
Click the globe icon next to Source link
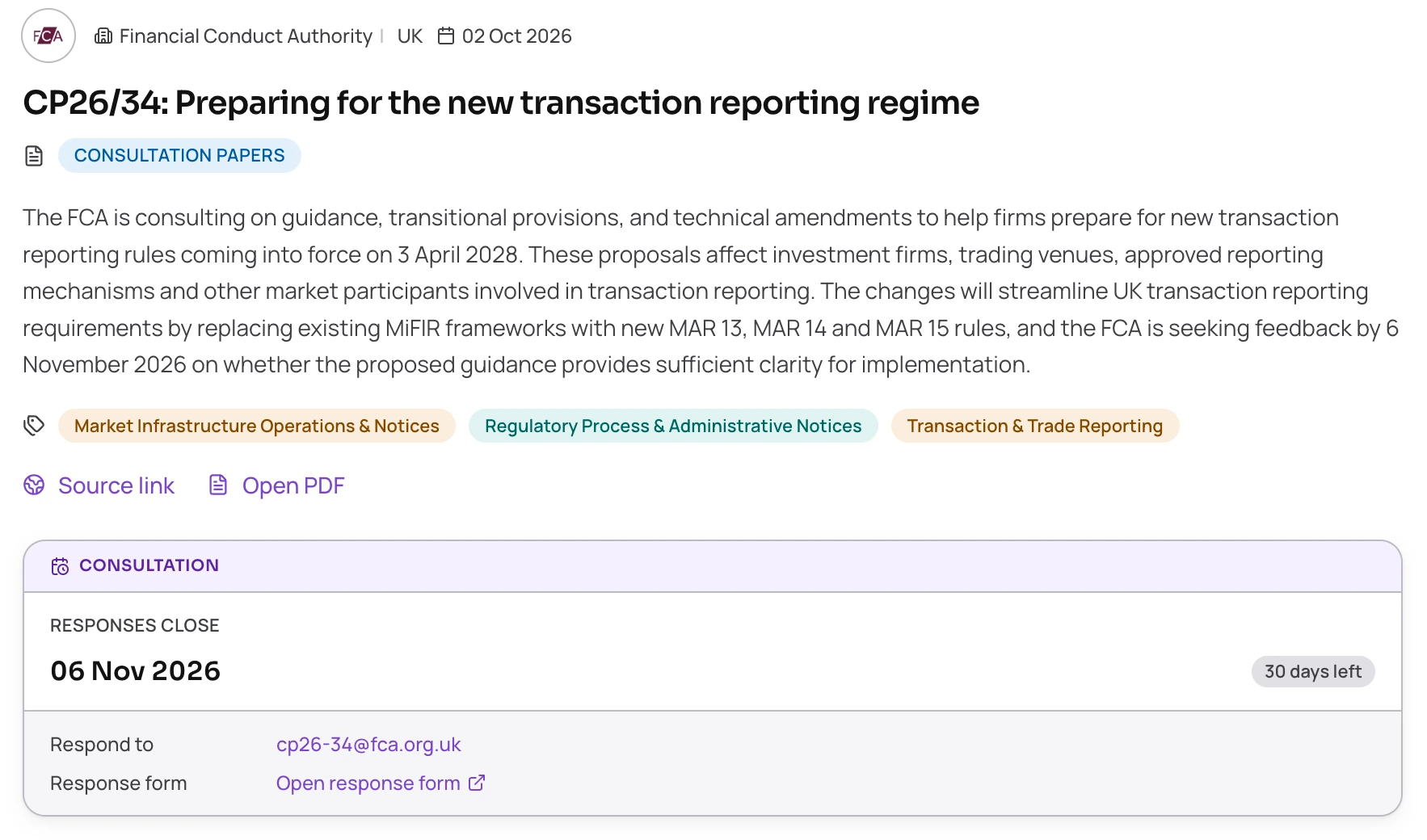(x=34, y=485)
